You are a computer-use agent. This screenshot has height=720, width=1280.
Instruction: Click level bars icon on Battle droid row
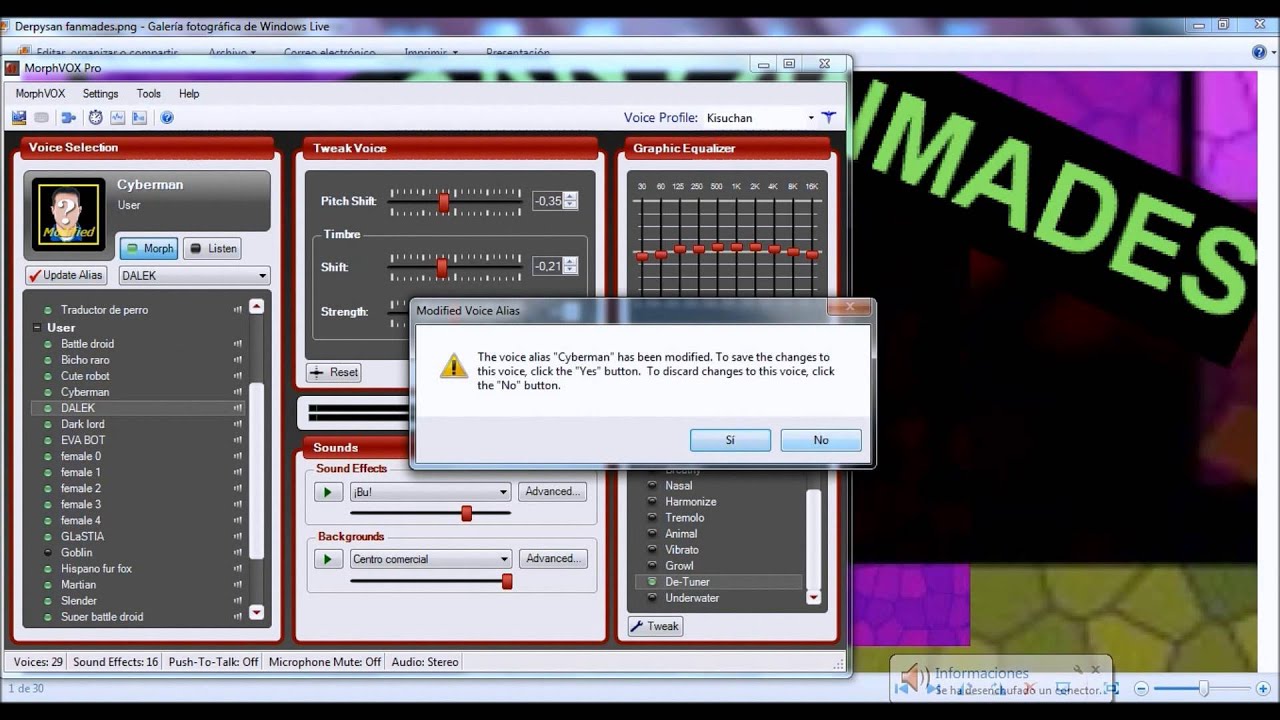tap(238, 344)
